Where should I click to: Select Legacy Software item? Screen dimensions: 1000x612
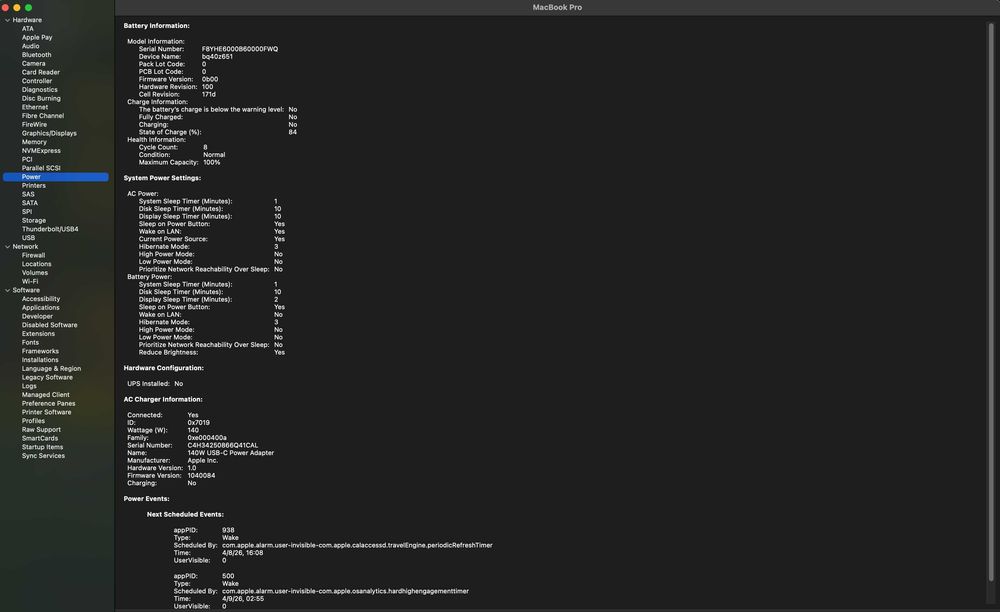[47, 377]
